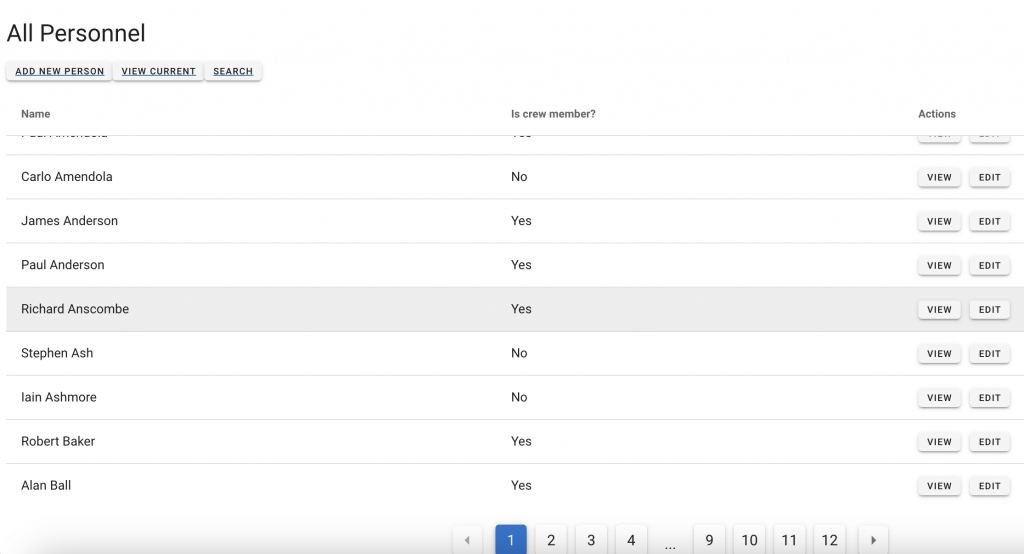Screen dimensions: 1024x554
Task: Edit Alan Ball's details
Action: click(x=989, y=486)
